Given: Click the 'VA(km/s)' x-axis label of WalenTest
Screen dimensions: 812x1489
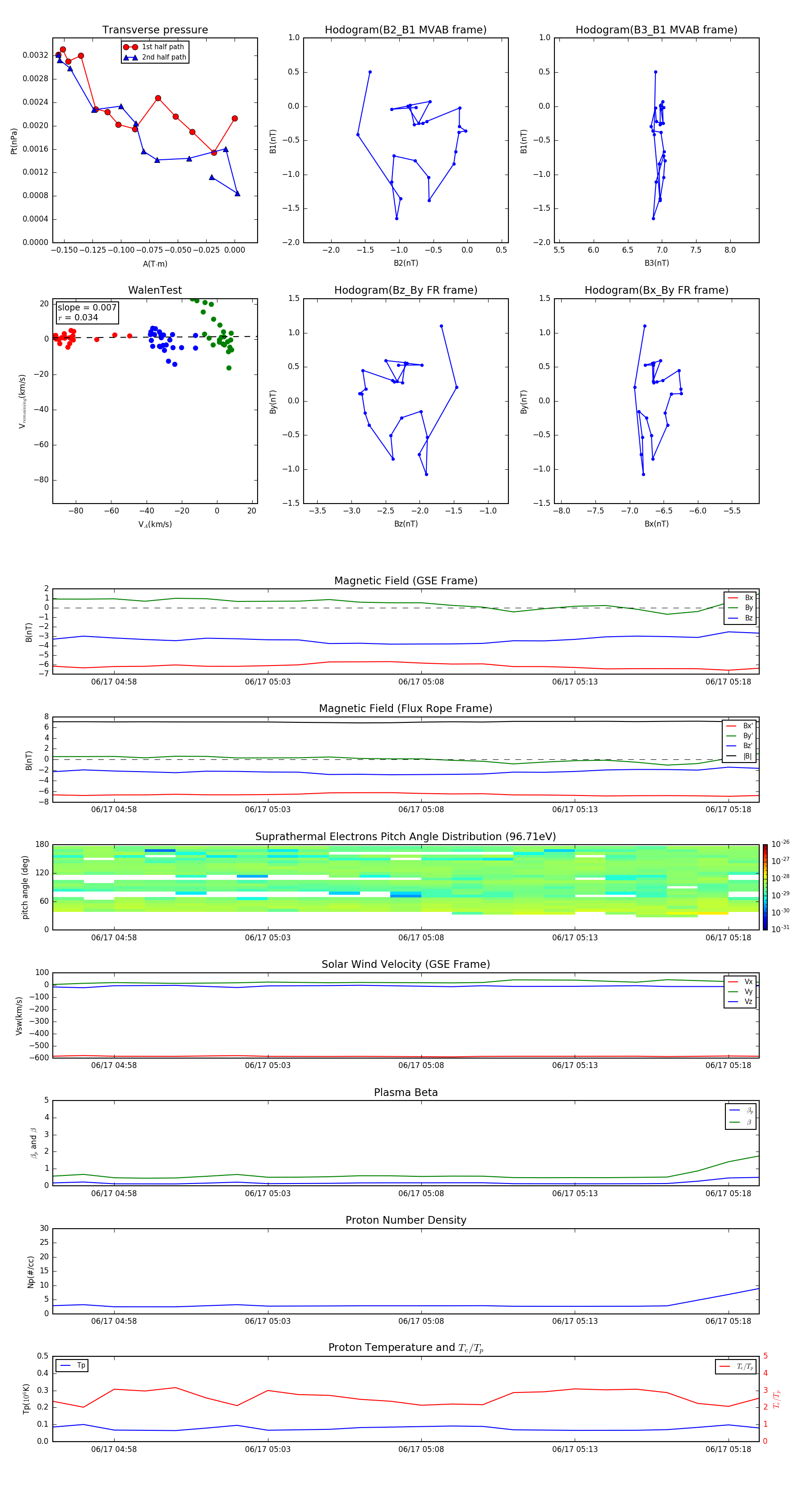Looking at the screenshot, I should coord(155,524).
